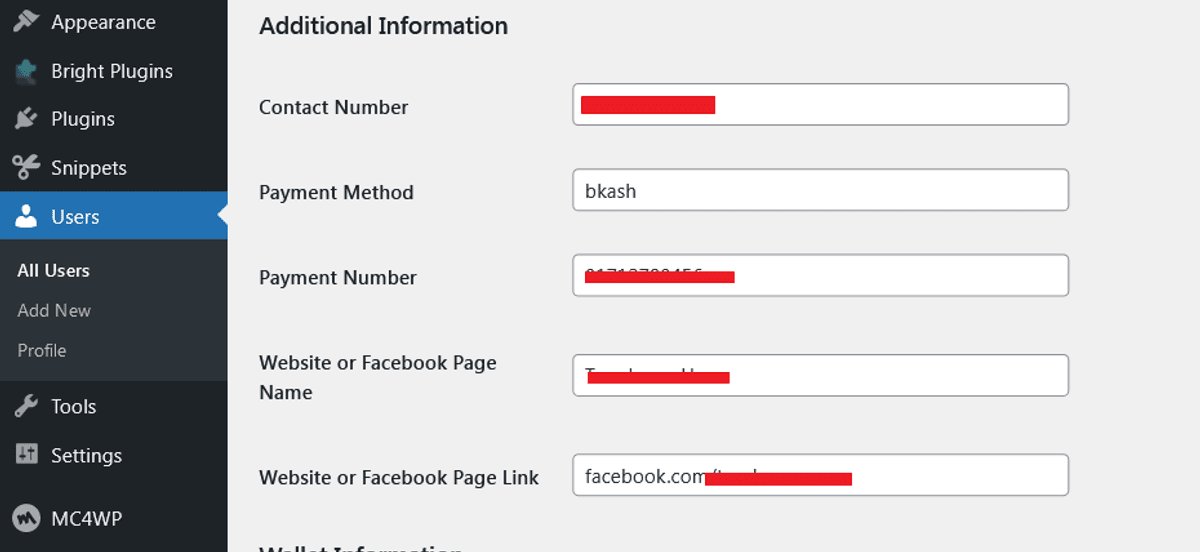Focus the Contact Number field

(821, 105)
